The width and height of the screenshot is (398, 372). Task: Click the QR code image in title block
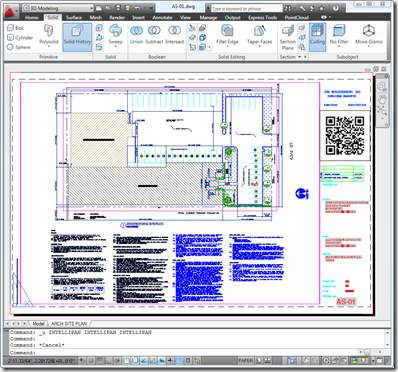[345, 135]
